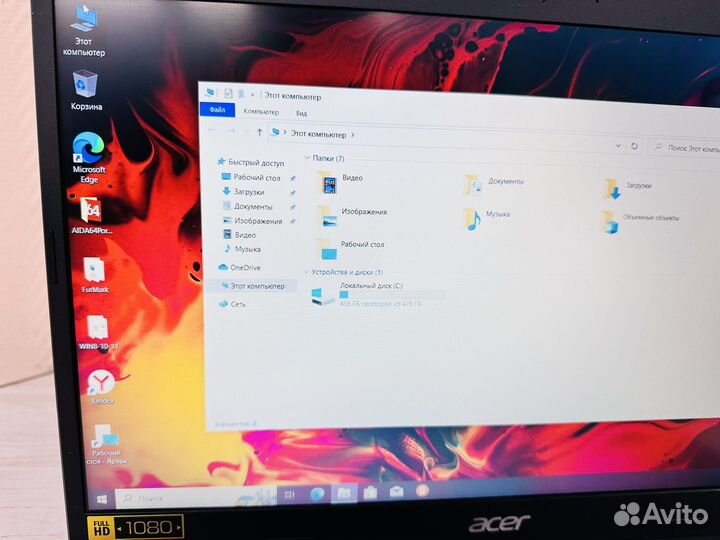Open the Windows Start button
This screenshot has height=540, width=720.
point(102,499)
